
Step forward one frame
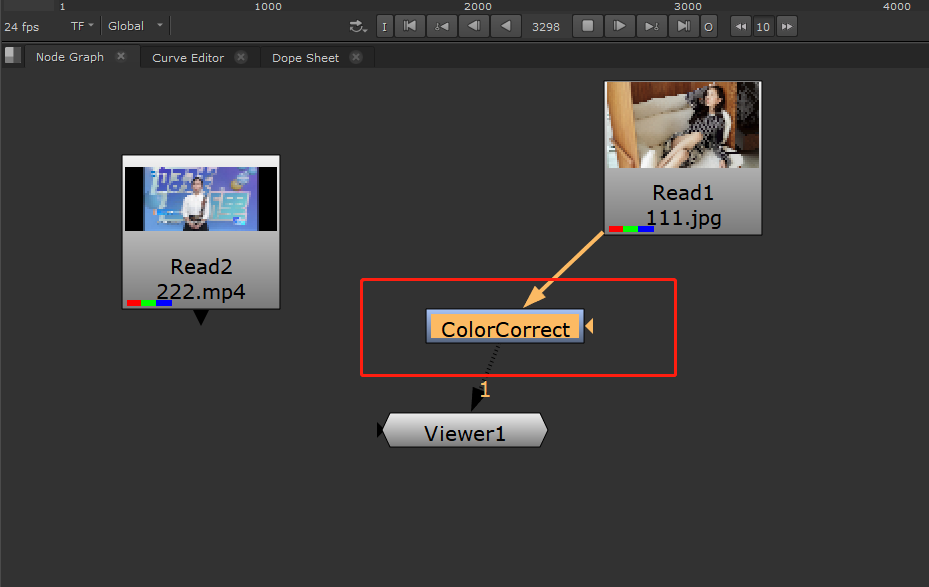[x=620, y=26]
